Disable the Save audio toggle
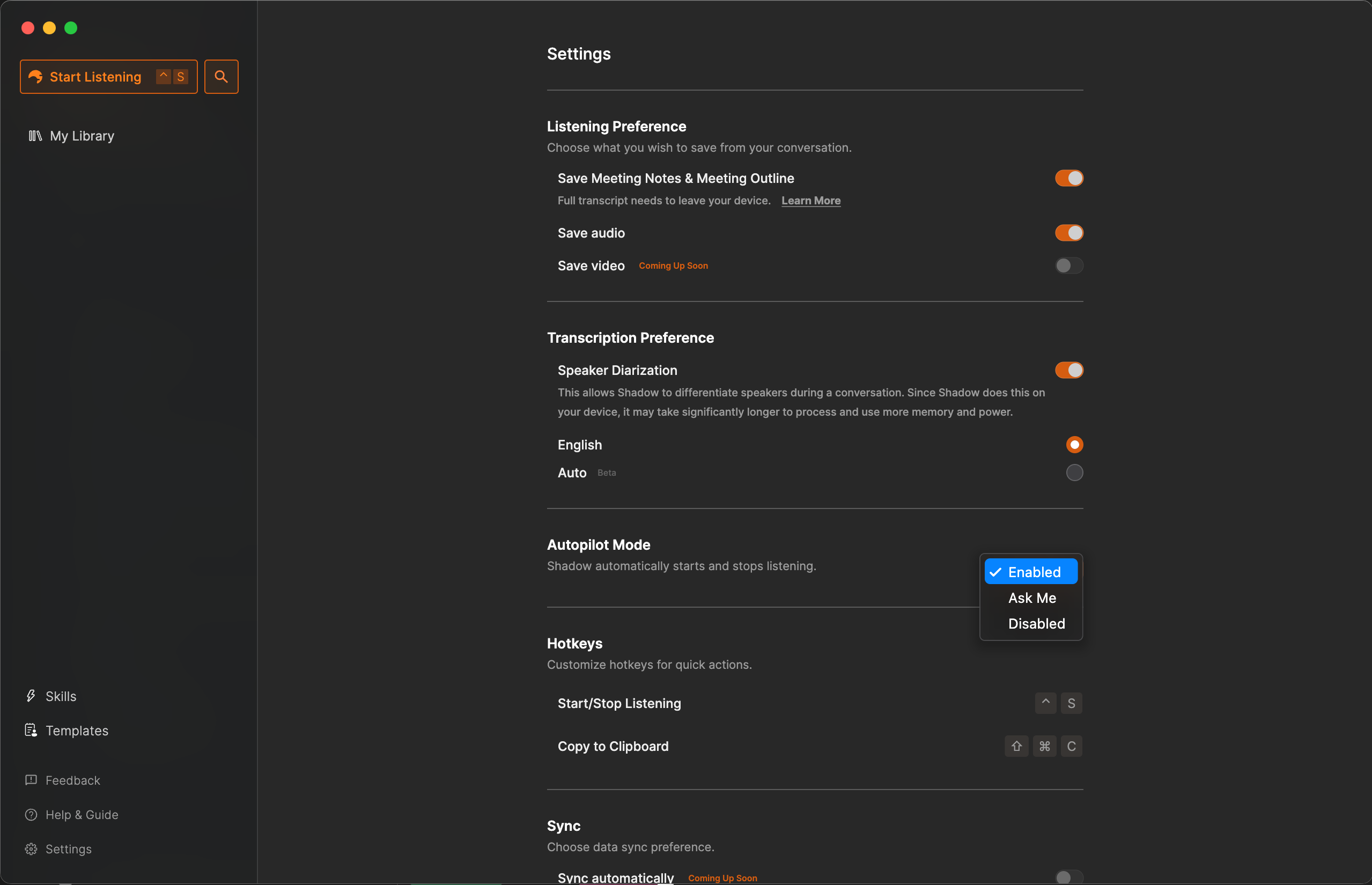This screenshot has width=1372, height=885. pyautogui.click(x=1068, y=232)
